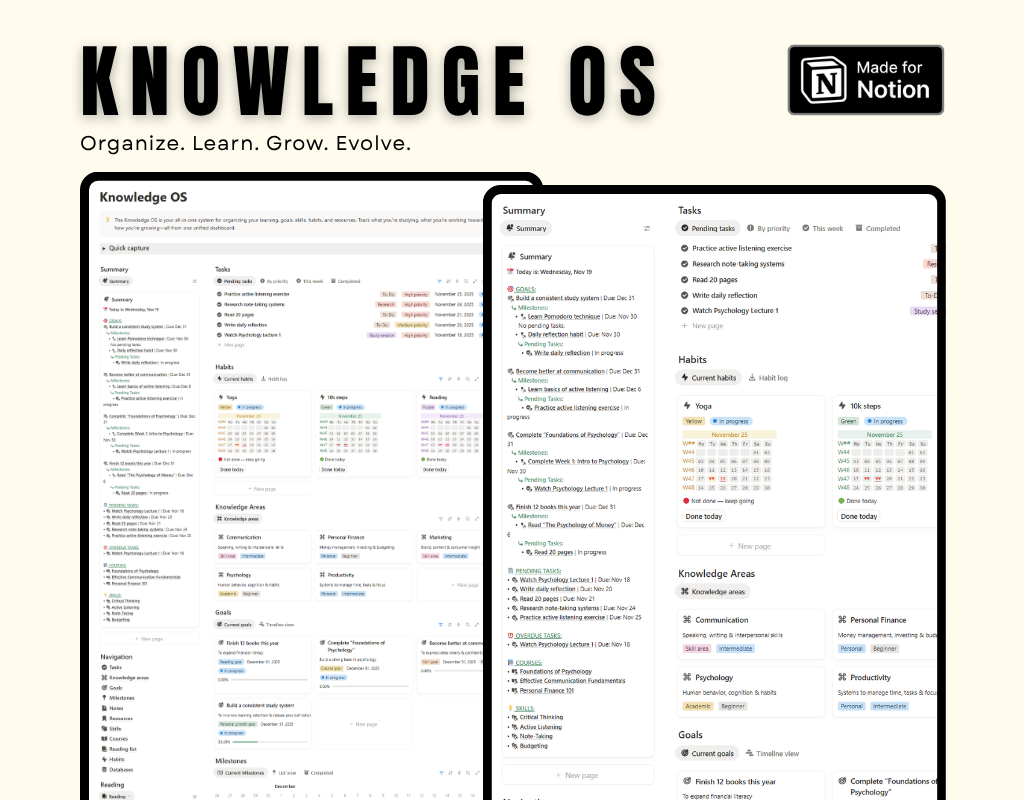Image resolution: width=1024 pixels, height=800 pixels.
Task: Check off Practice active listening exercise, right tablet
Action: tap(684, 248)
